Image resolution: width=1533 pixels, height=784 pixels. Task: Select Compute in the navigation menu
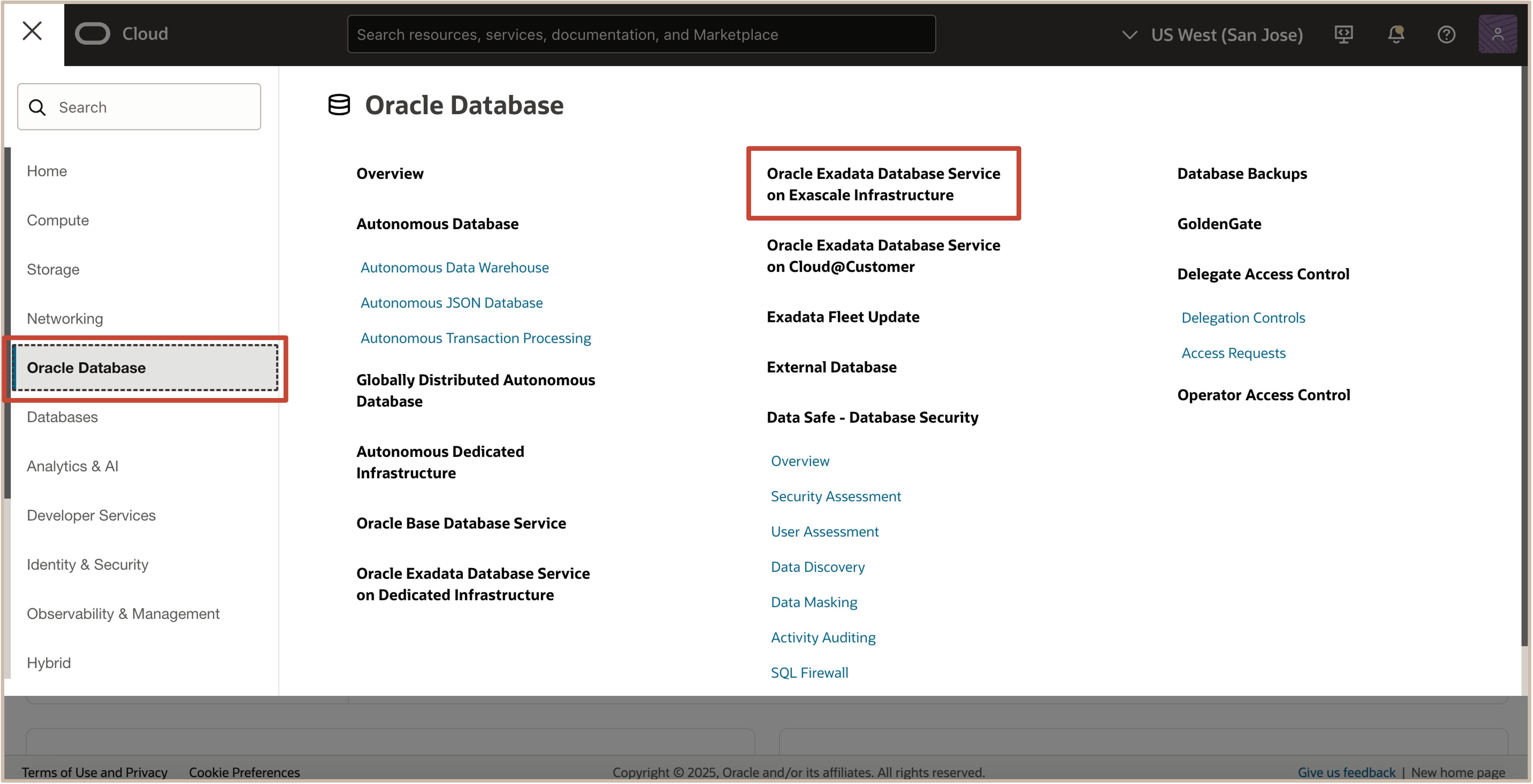tap(58, 220)
